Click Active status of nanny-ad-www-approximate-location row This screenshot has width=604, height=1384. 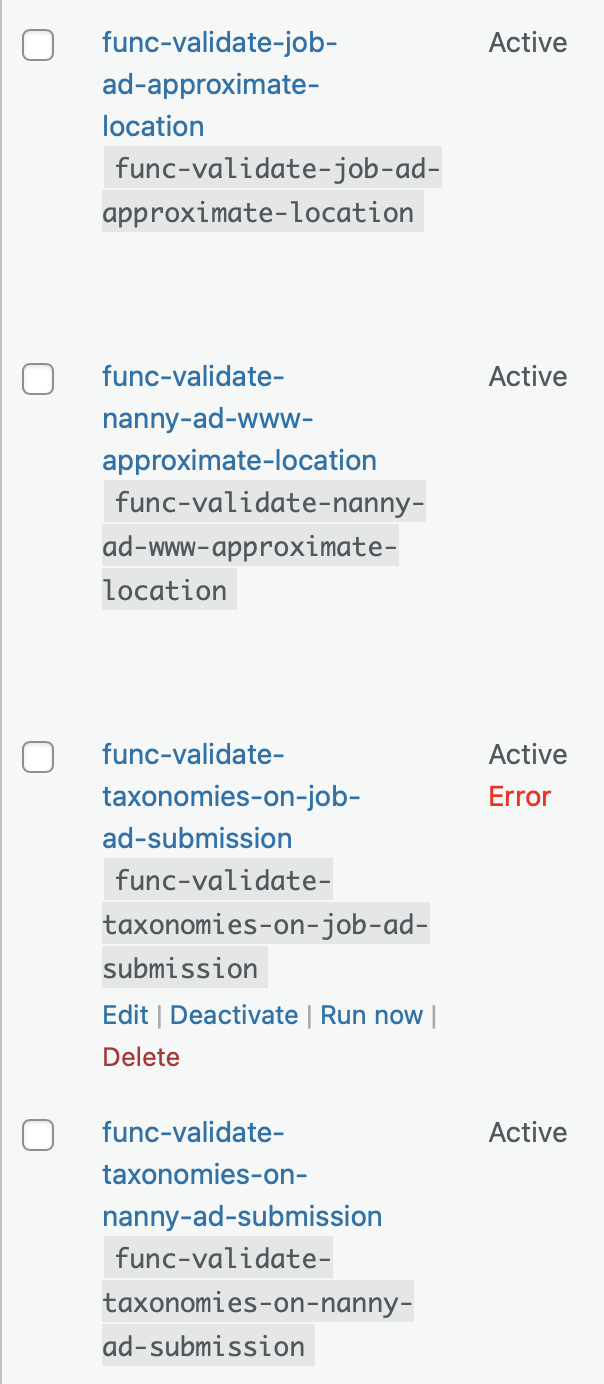[528, 377]
